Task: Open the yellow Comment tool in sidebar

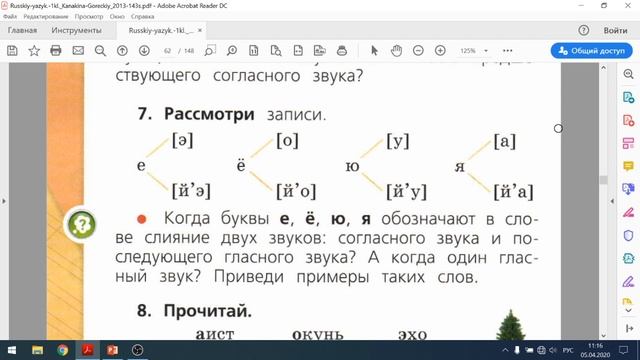Action: 629,166
